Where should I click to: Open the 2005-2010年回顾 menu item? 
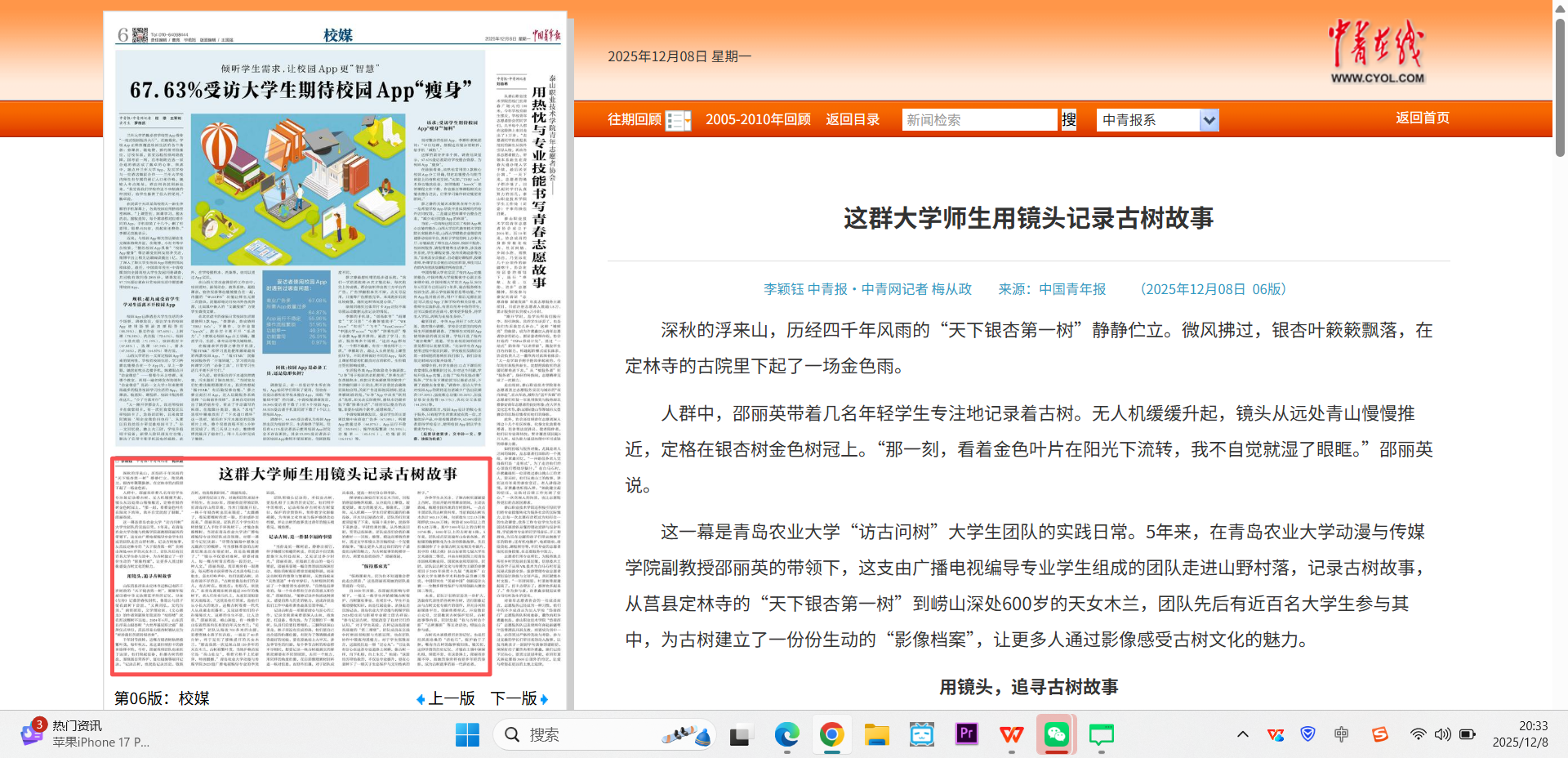758,119
